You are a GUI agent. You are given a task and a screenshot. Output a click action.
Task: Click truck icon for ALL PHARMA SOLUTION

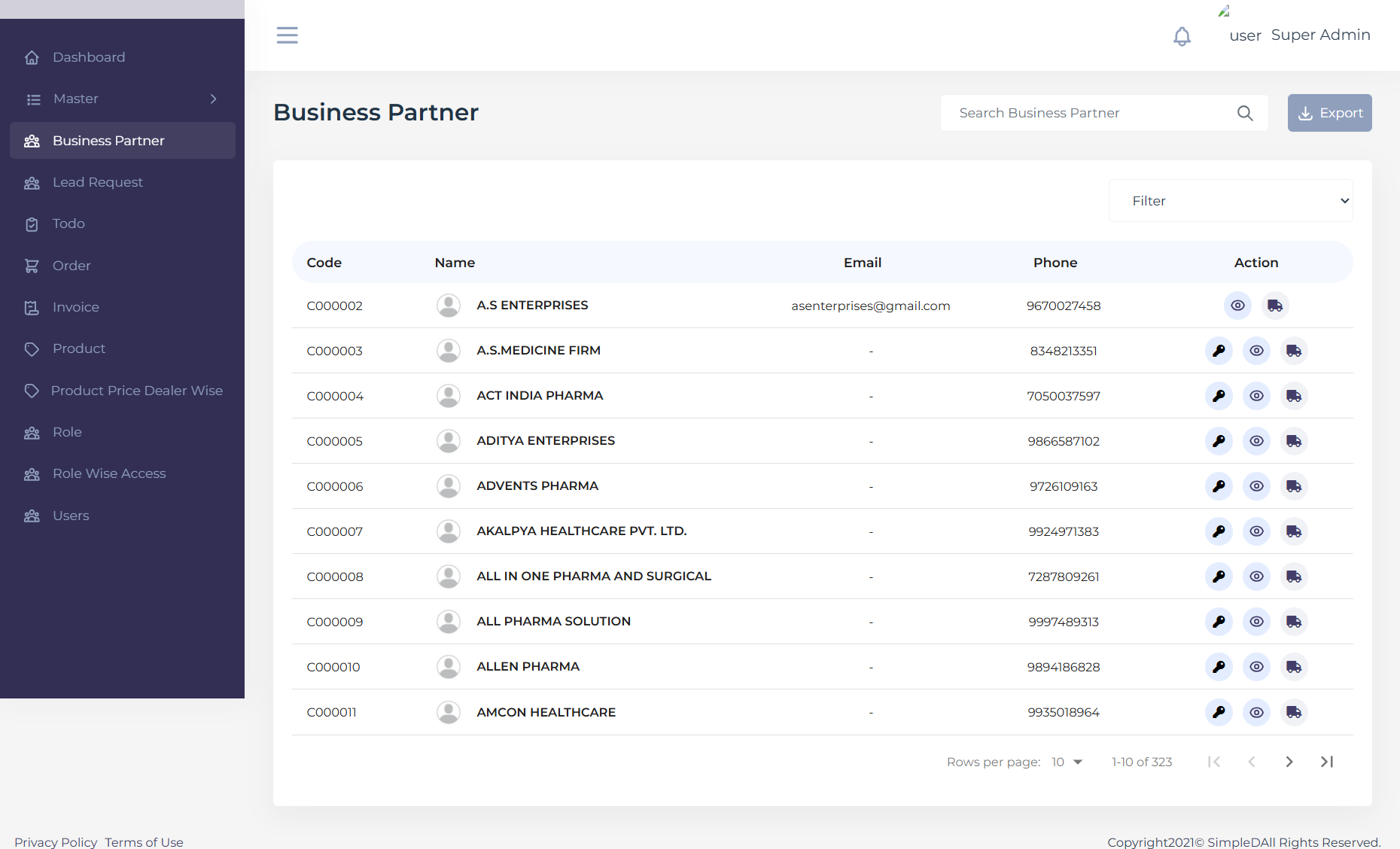click(x=1294, y=622)
